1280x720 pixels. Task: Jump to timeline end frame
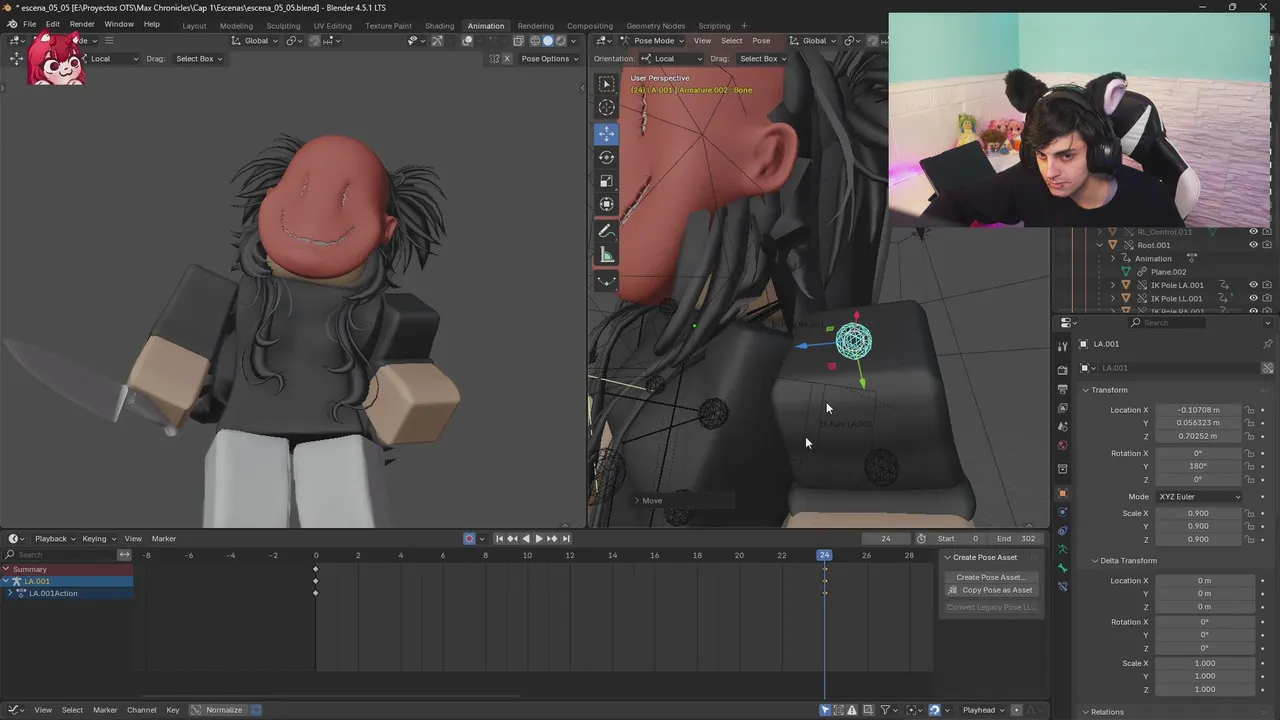(x=564, y=539)
